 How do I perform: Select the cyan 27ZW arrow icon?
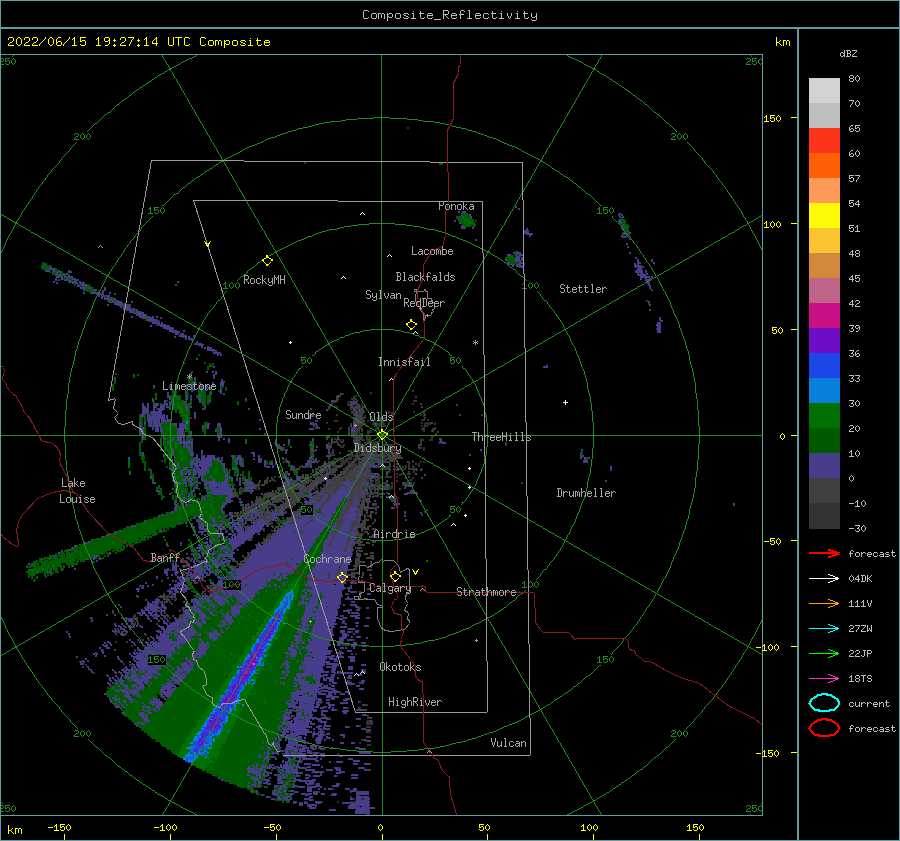[x=824, y=629]
